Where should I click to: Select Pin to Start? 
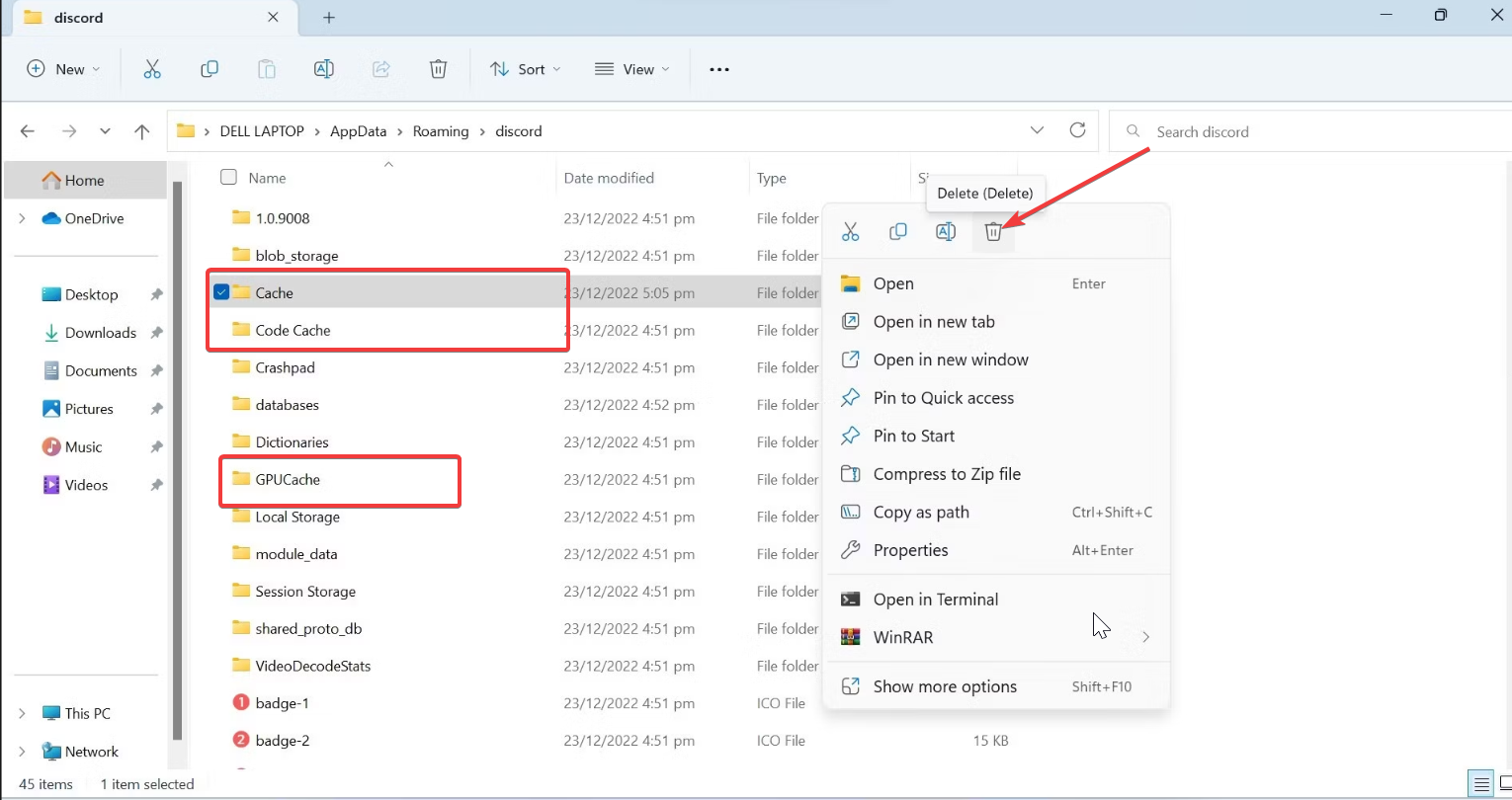pos(997,436)
